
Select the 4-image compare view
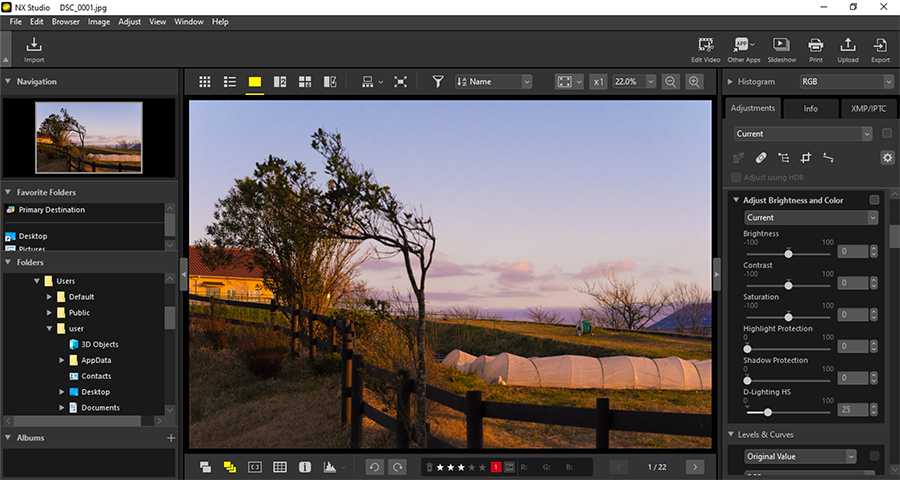coord(305,82)
